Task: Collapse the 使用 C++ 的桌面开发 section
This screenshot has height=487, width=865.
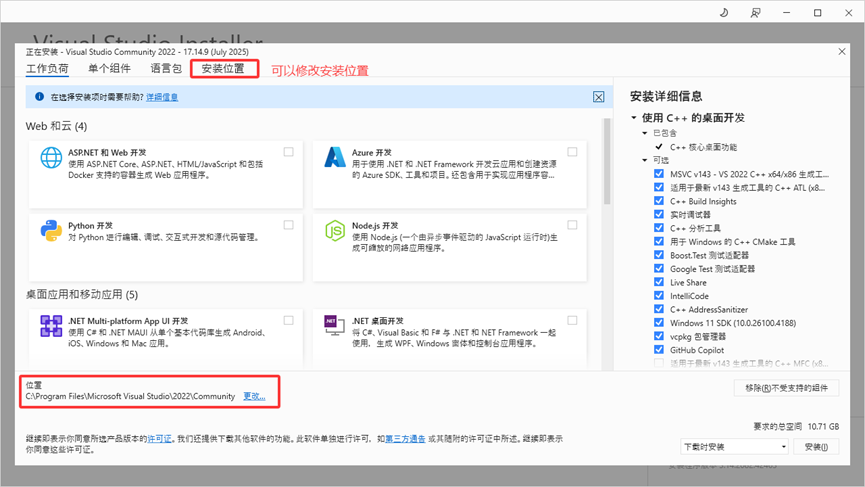Action: tap(634, 117)
